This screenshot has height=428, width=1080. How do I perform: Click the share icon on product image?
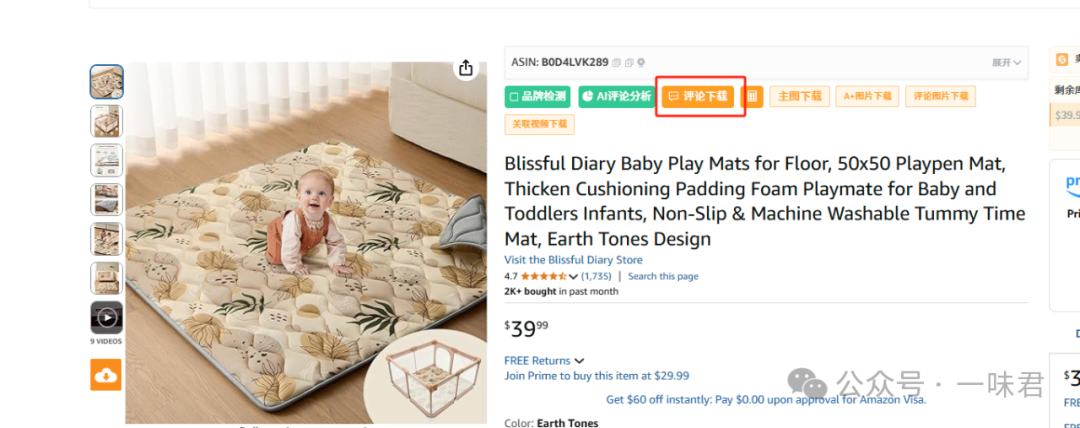[x=466, y=68]
